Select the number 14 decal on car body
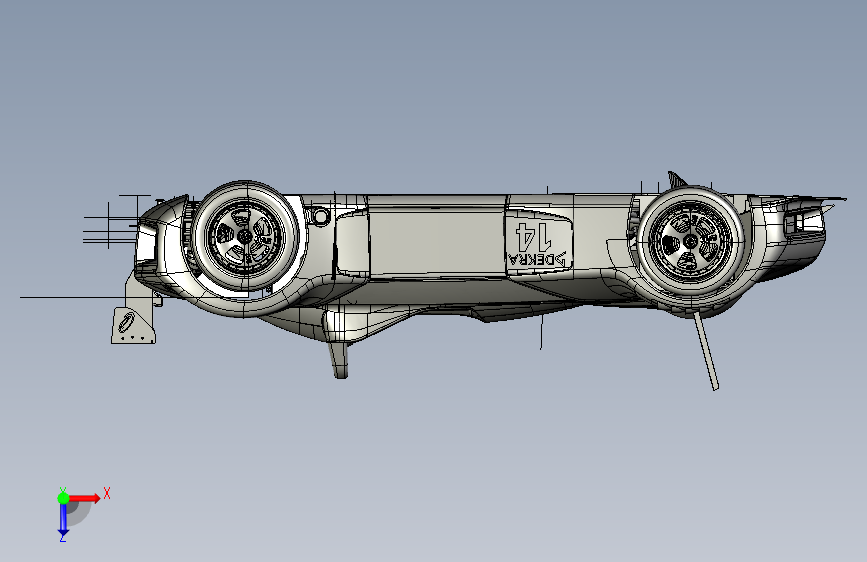The width and height of the screenshot is (867, 562). (x=533, y=236)
